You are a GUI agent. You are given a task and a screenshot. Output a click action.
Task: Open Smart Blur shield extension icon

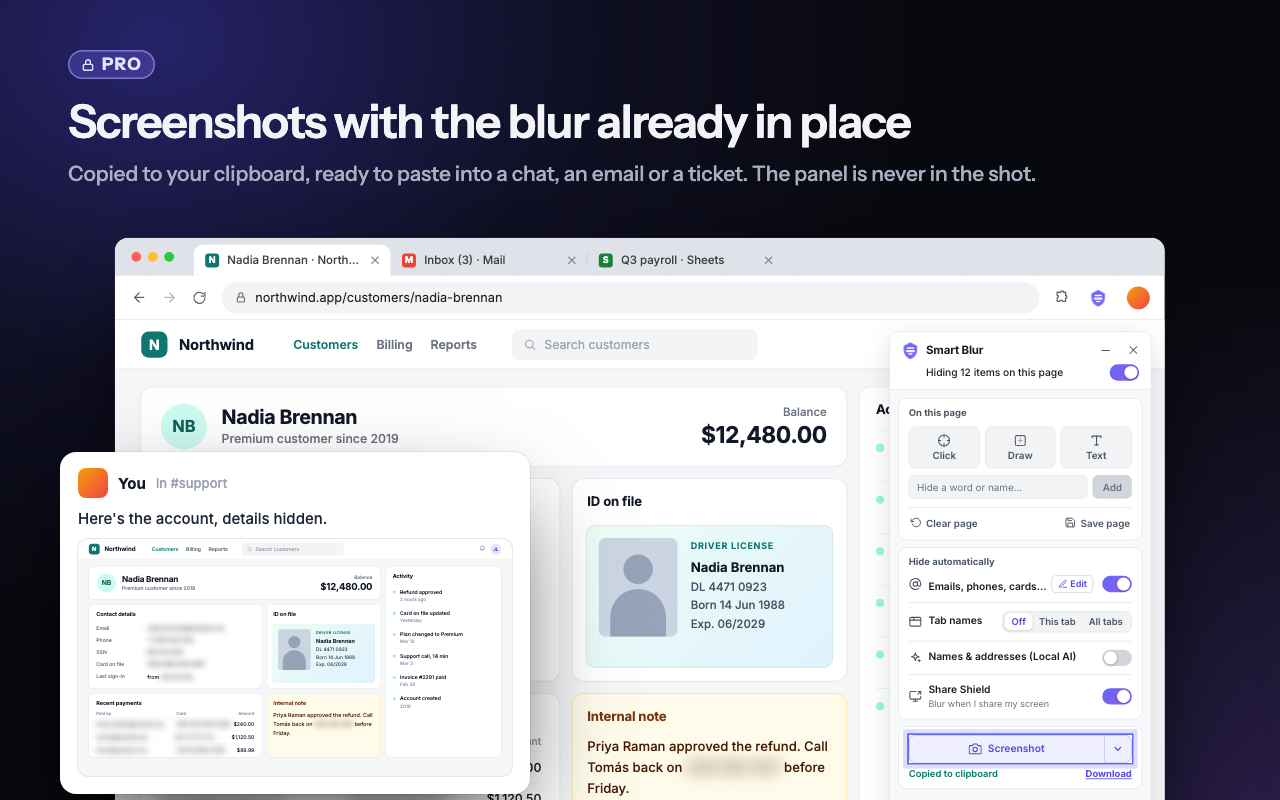[1098, 298]
